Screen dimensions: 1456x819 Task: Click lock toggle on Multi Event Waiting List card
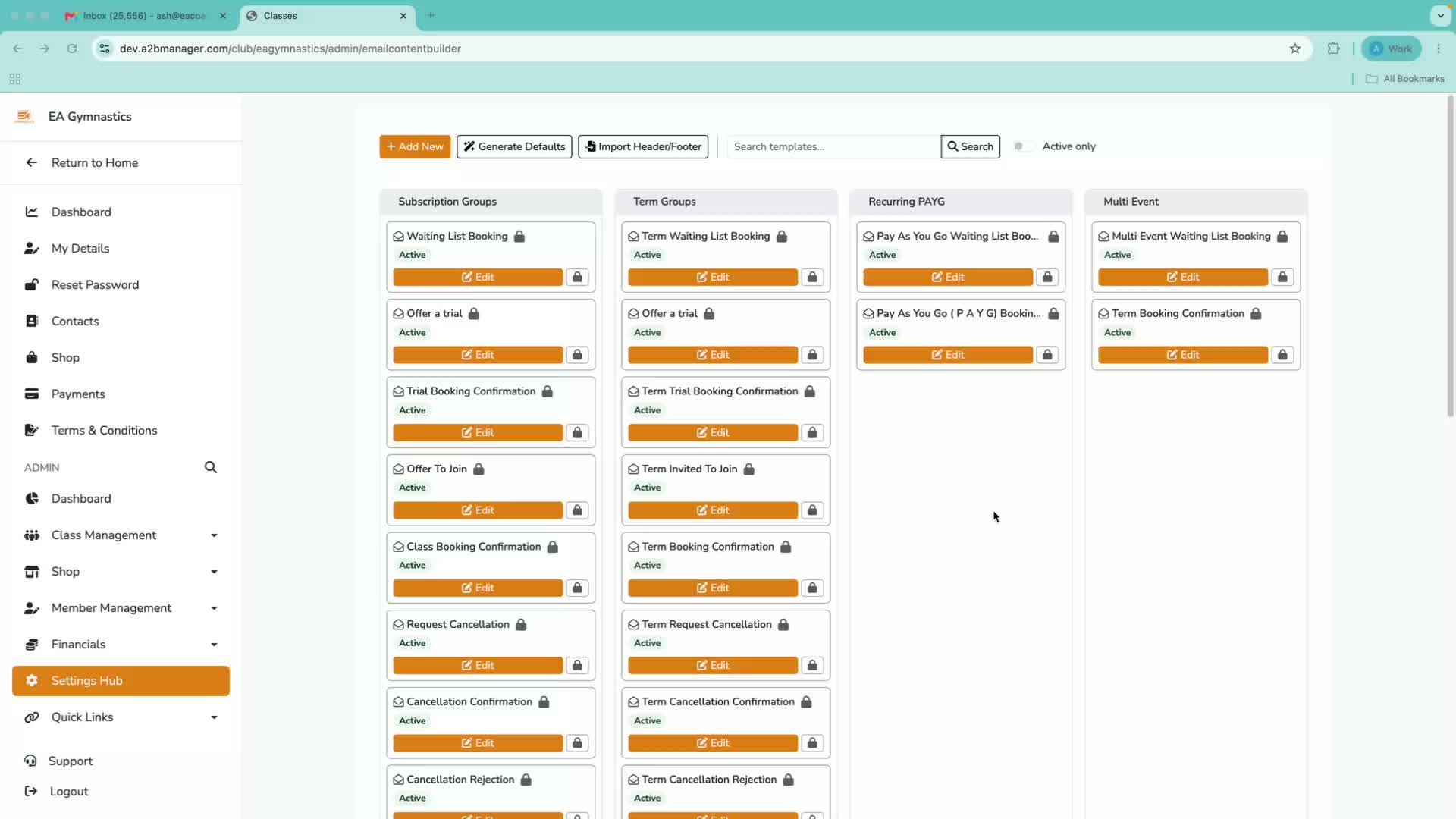tap(1282, 277)
